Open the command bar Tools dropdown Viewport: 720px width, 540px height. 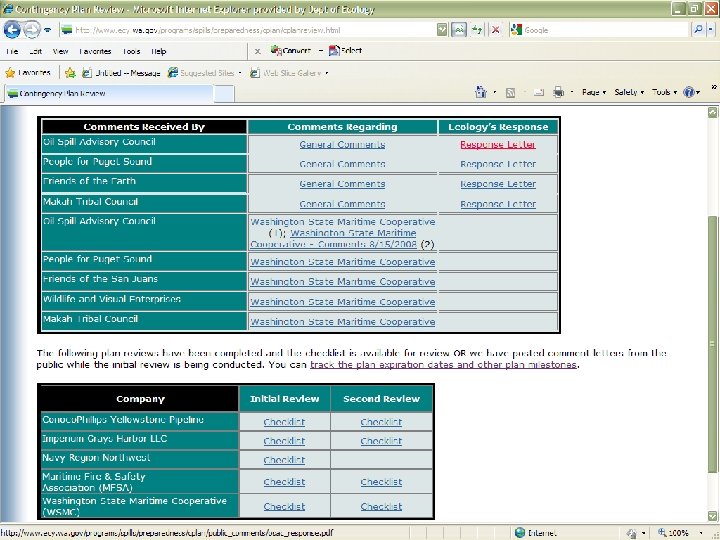[664, 92]
